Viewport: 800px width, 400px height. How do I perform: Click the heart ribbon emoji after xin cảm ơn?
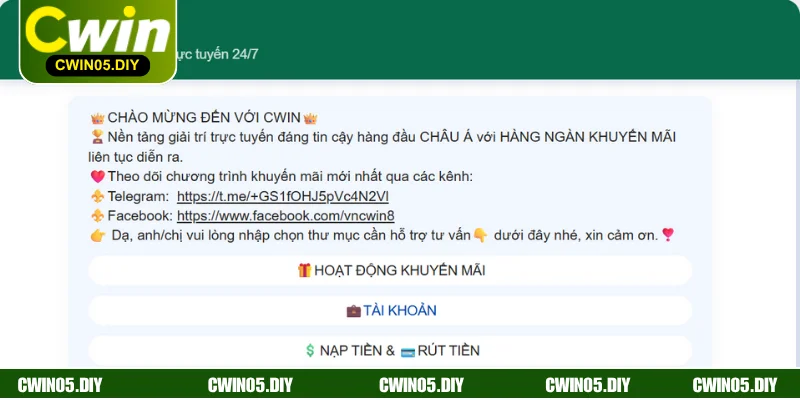coord(668,235)
